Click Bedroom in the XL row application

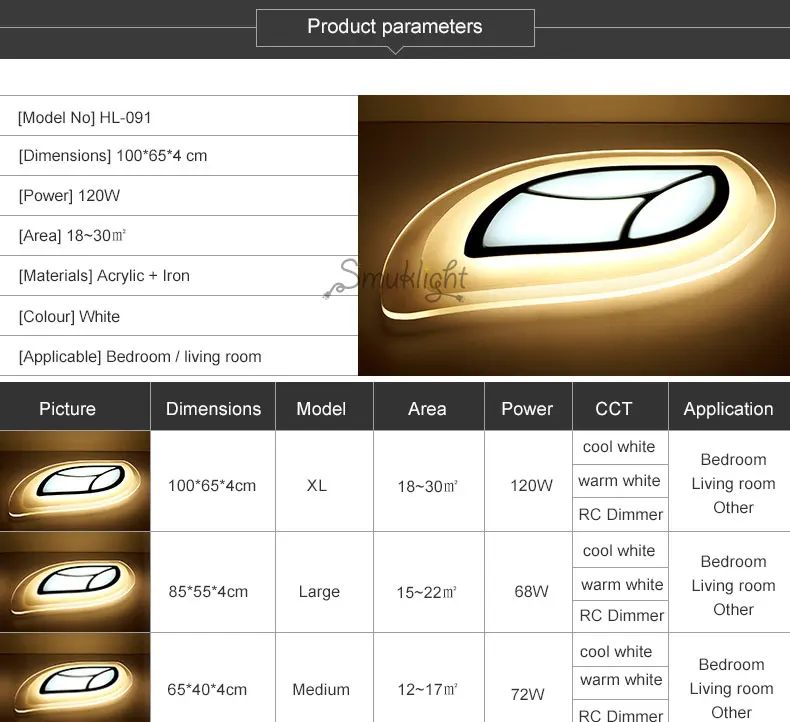click(x=734, y=460)
